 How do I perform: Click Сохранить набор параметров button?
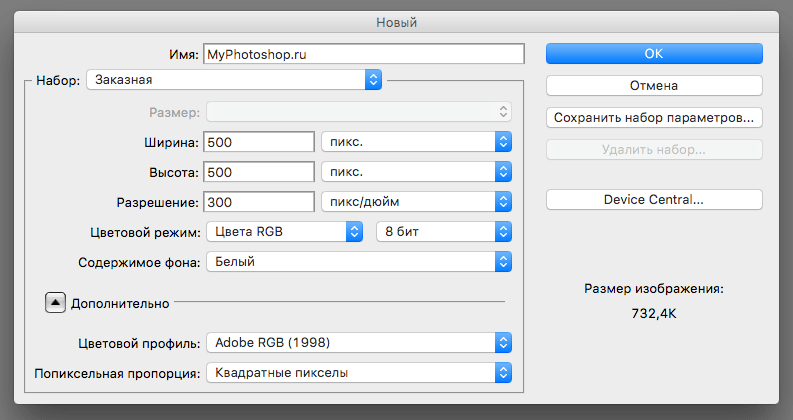click(x=654, y=118)
